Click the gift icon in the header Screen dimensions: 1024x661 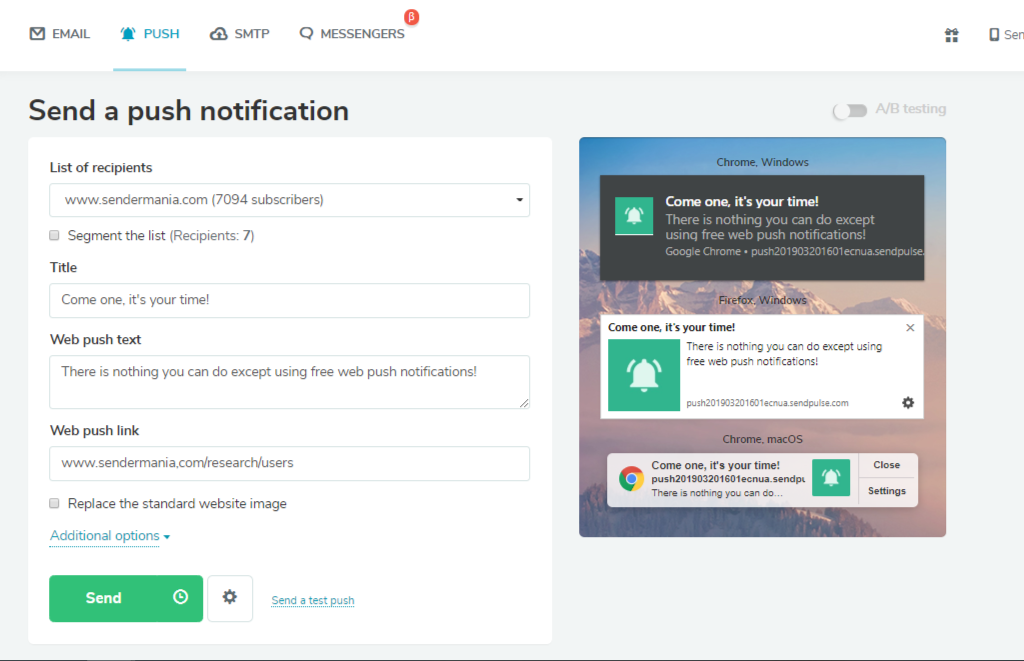click(951, 35)
